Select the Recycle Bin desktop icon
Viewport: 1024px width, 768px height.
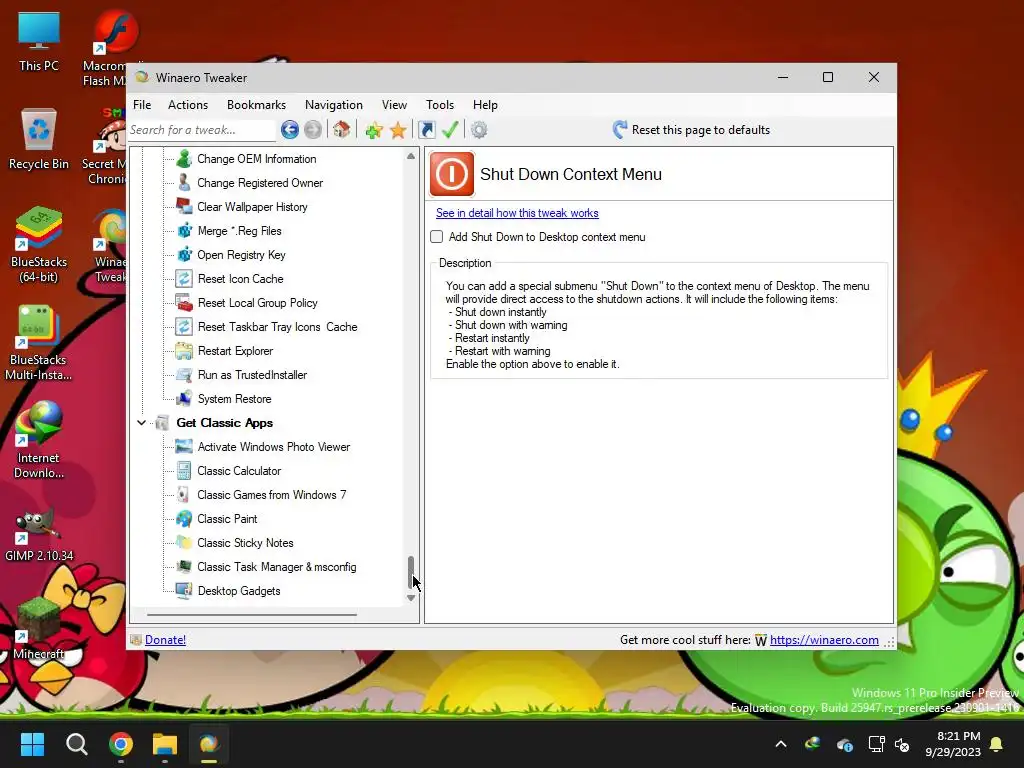[x=39, y=139]
